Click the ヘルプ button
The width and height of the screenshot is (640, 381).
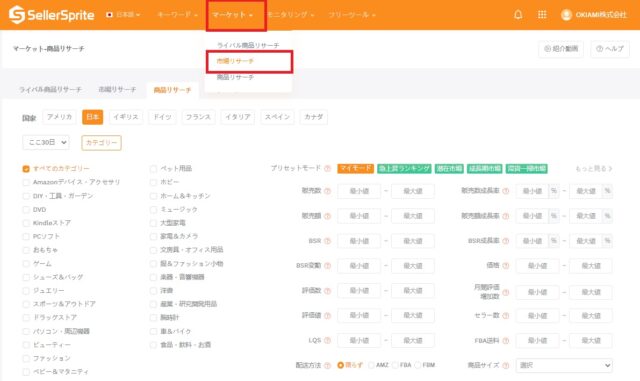[x=610, y=49]
